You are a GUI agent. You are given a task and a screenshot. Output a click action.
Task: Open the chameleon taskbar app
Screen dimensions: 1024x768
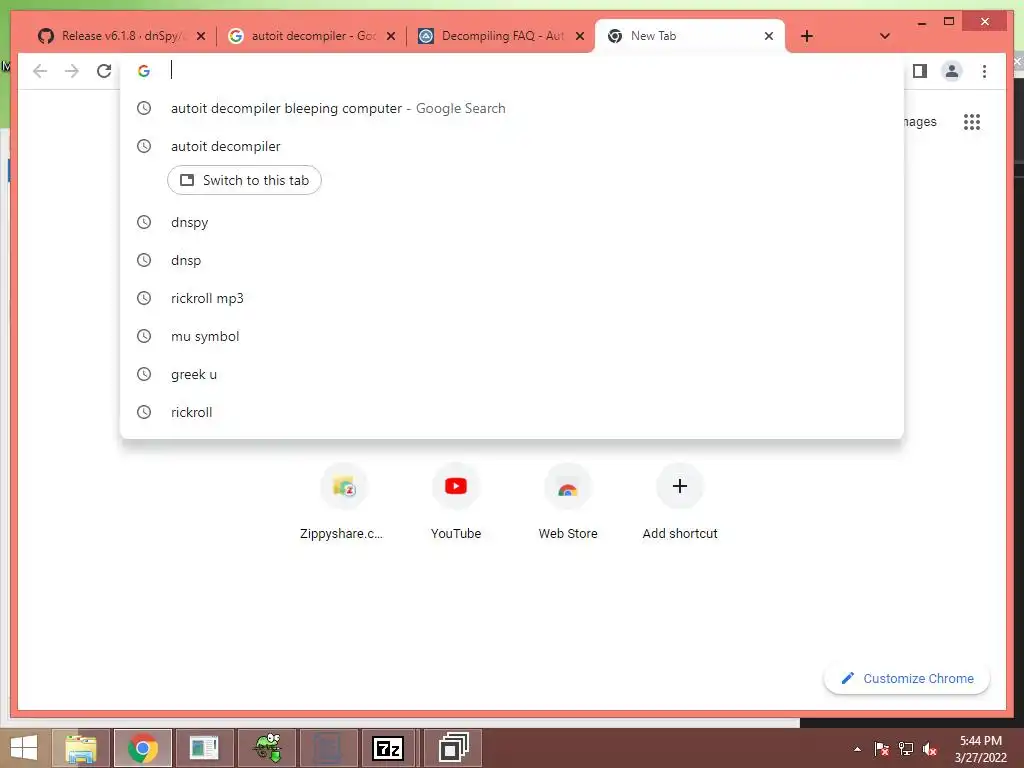pos(266,748)
